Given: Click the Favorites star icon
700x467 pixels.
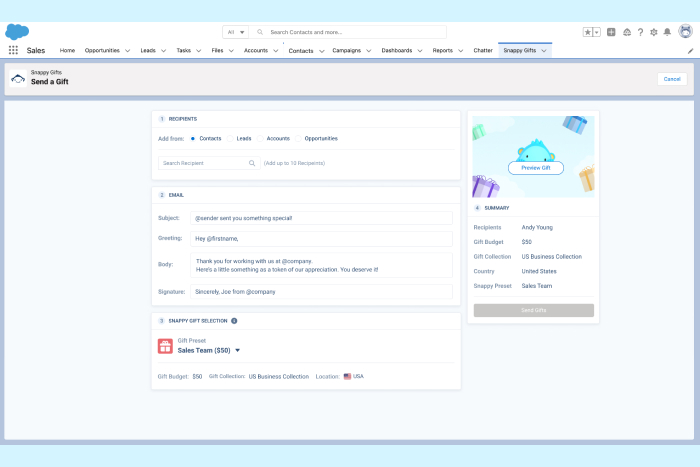Looking at the screenshot, I should [588, 32].
